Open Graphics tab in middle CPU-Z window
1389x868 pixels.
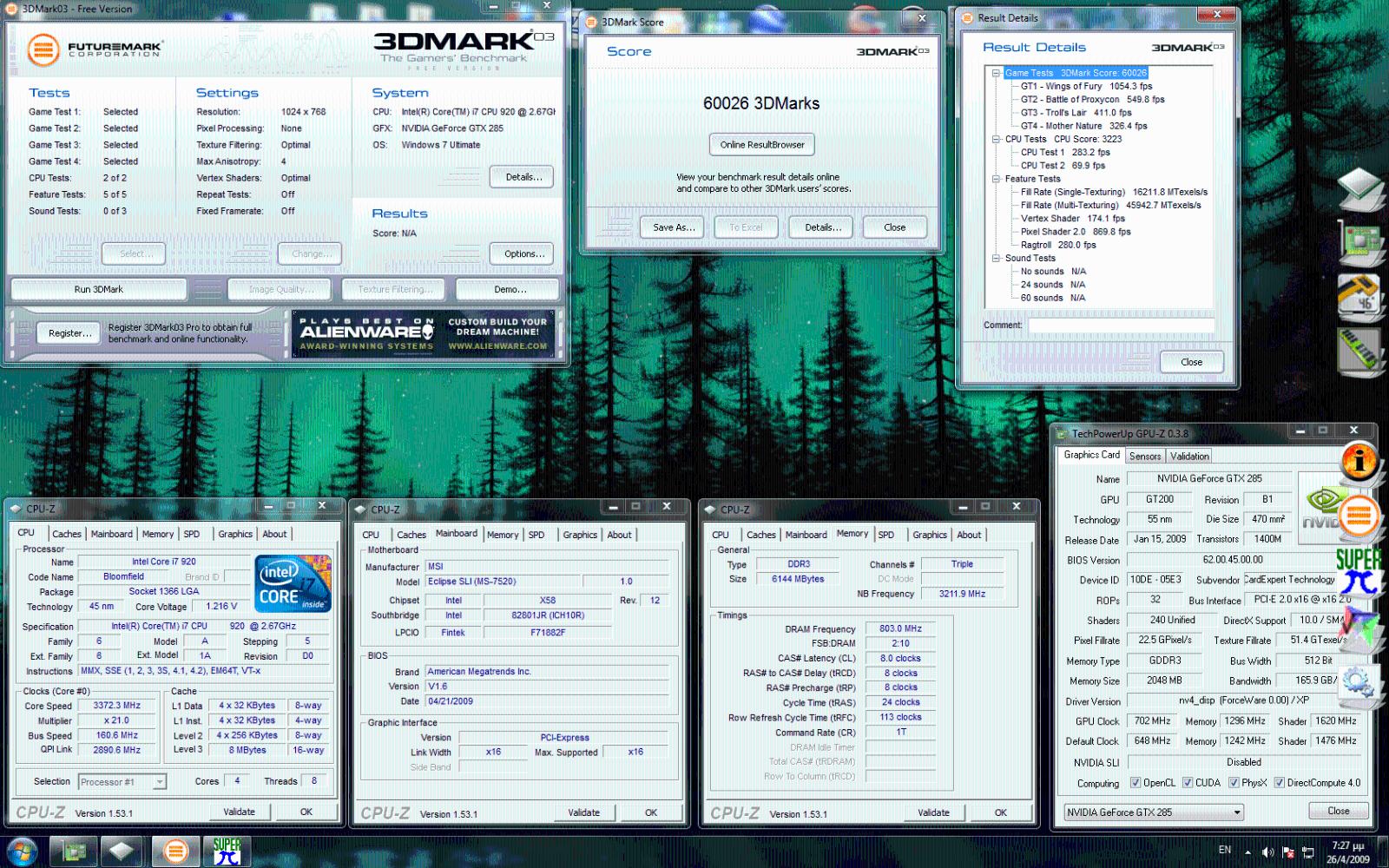pyautogui.click(x=580, y=535)
